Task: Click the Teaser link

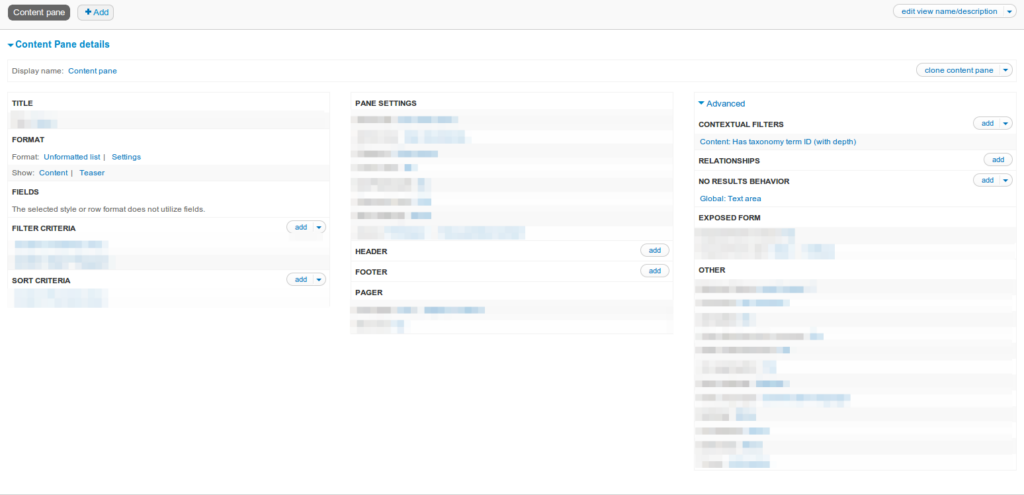Action: tap(92, 173)
